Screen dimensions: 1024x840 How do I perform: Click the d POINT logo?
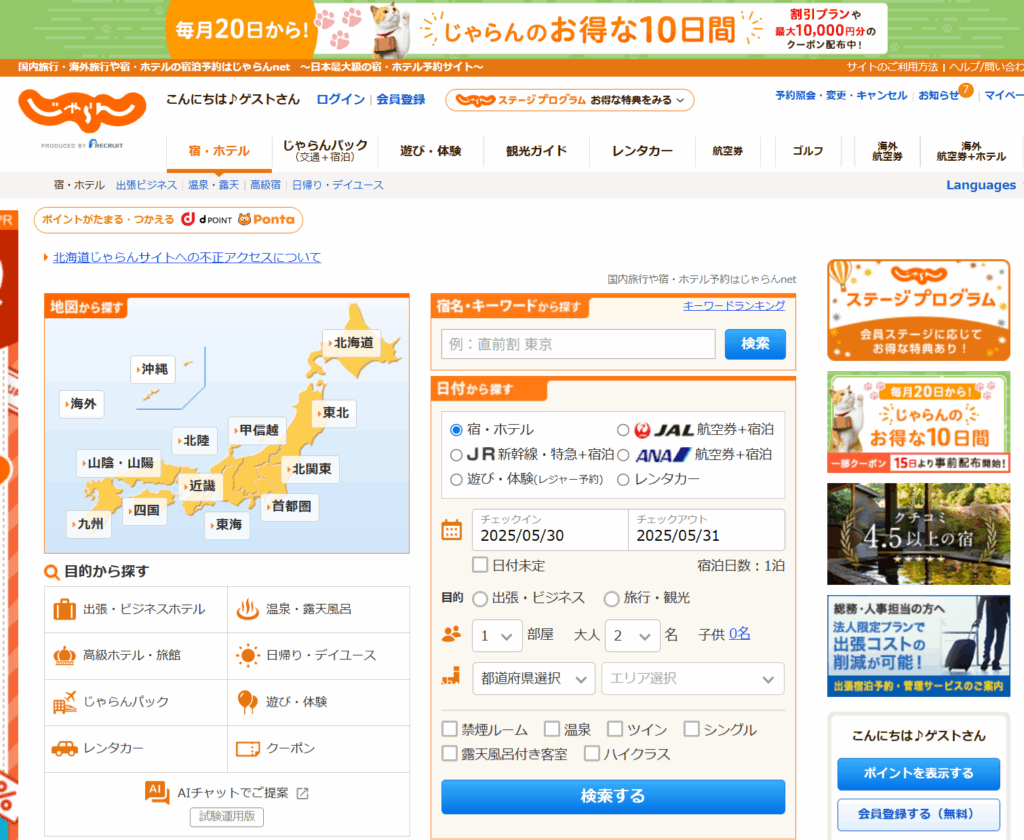coord(206,219)
